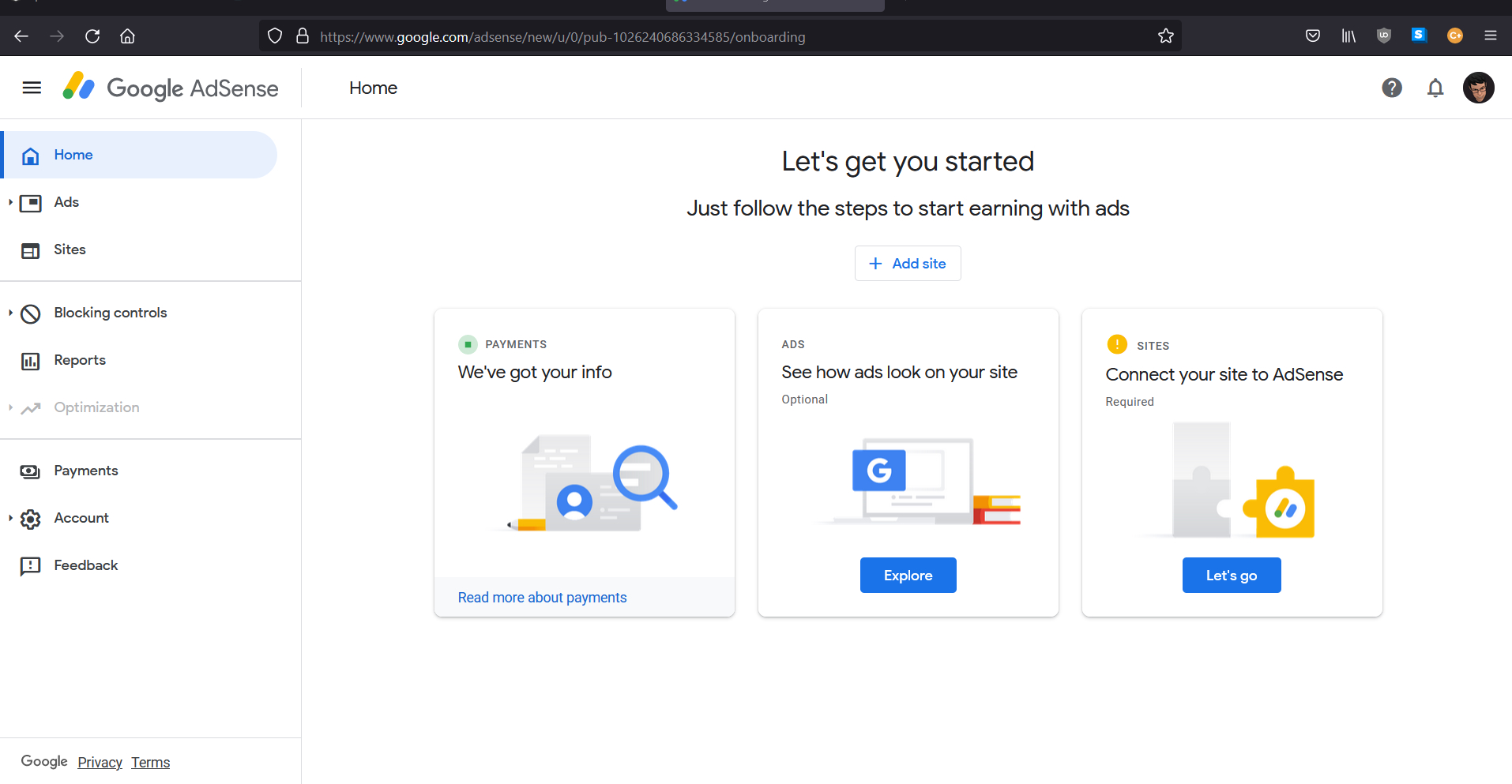
Task: Click the Feedback speech bubble icon
Action: 31,566
